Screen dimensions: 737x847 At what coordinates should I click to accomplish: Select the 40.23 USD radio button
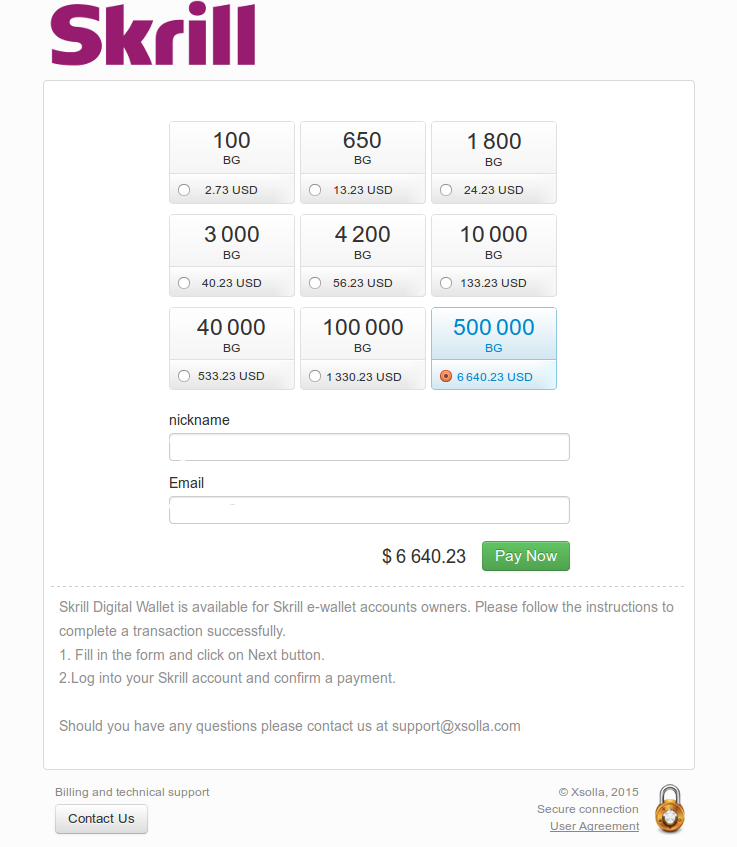184,283
